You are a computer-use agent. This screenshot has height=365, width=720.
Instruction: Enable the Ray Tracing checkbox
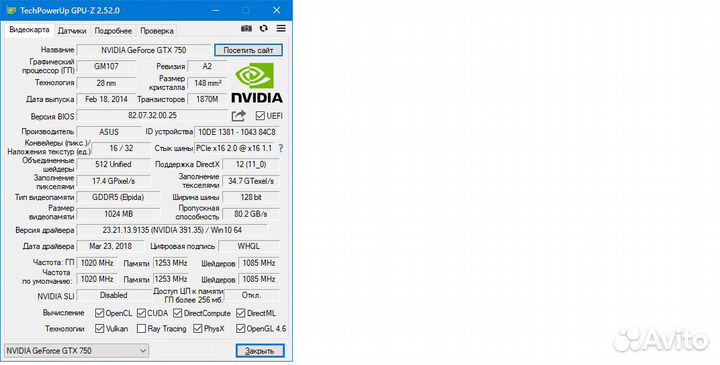[141, 329]
